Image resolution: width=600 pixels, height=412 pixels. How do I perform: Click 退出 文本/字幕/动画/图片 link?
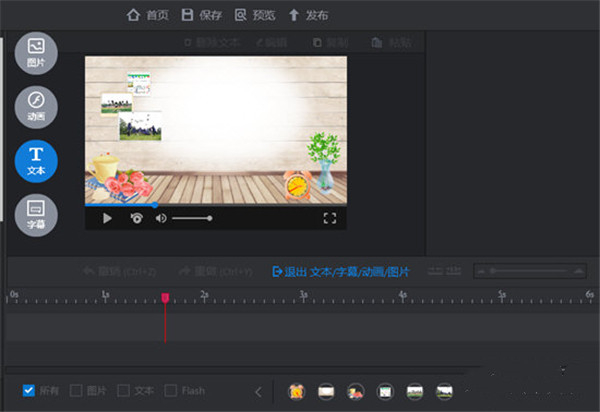coord(340,271)
